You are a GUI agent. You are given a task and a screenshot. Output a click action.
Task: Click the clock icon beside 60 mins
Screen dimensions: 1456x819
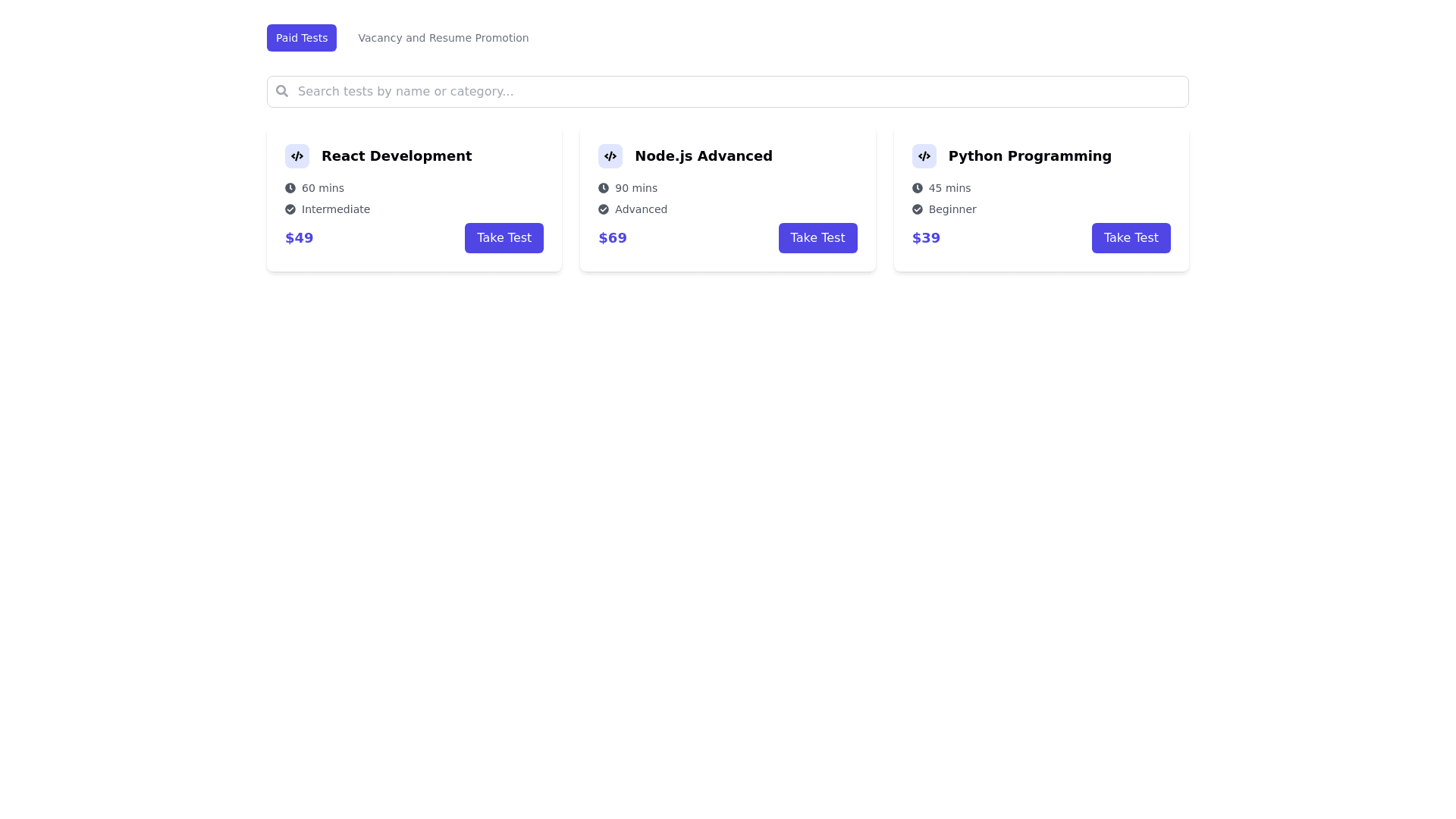(290, 188)
